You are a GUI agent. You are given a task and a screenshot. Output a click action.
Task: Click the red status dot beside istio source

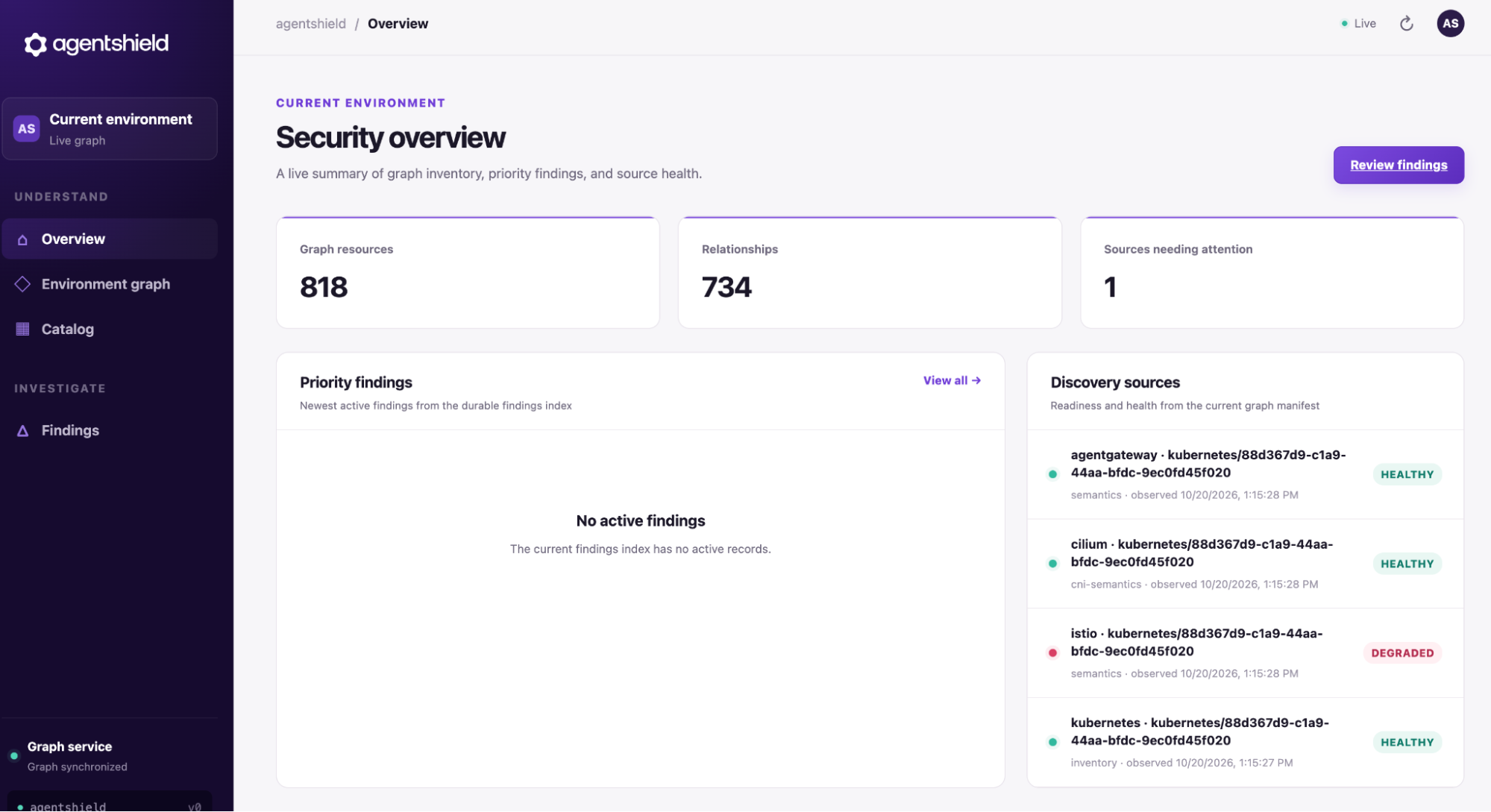pyautogui.click(x=1052, y=652)
